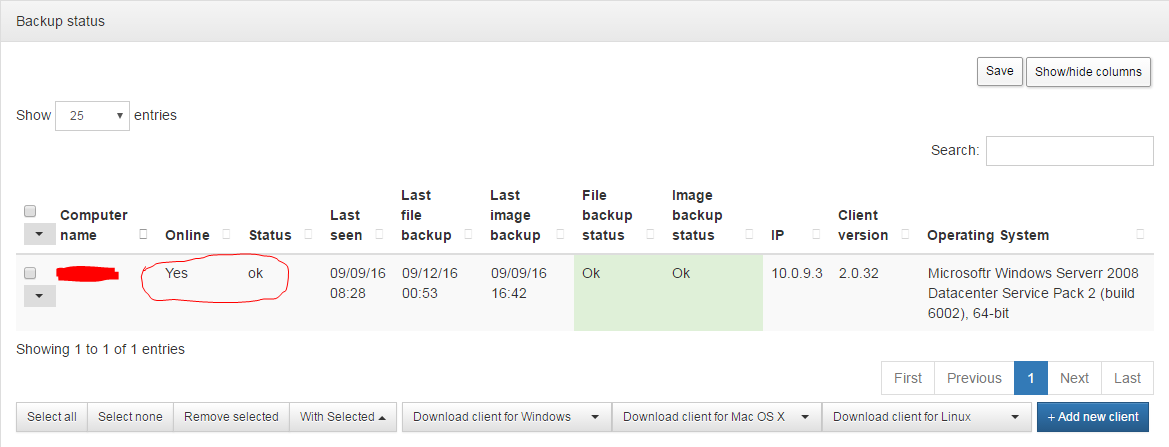Open Download client for Linux dropdown

tap(926, 417)
